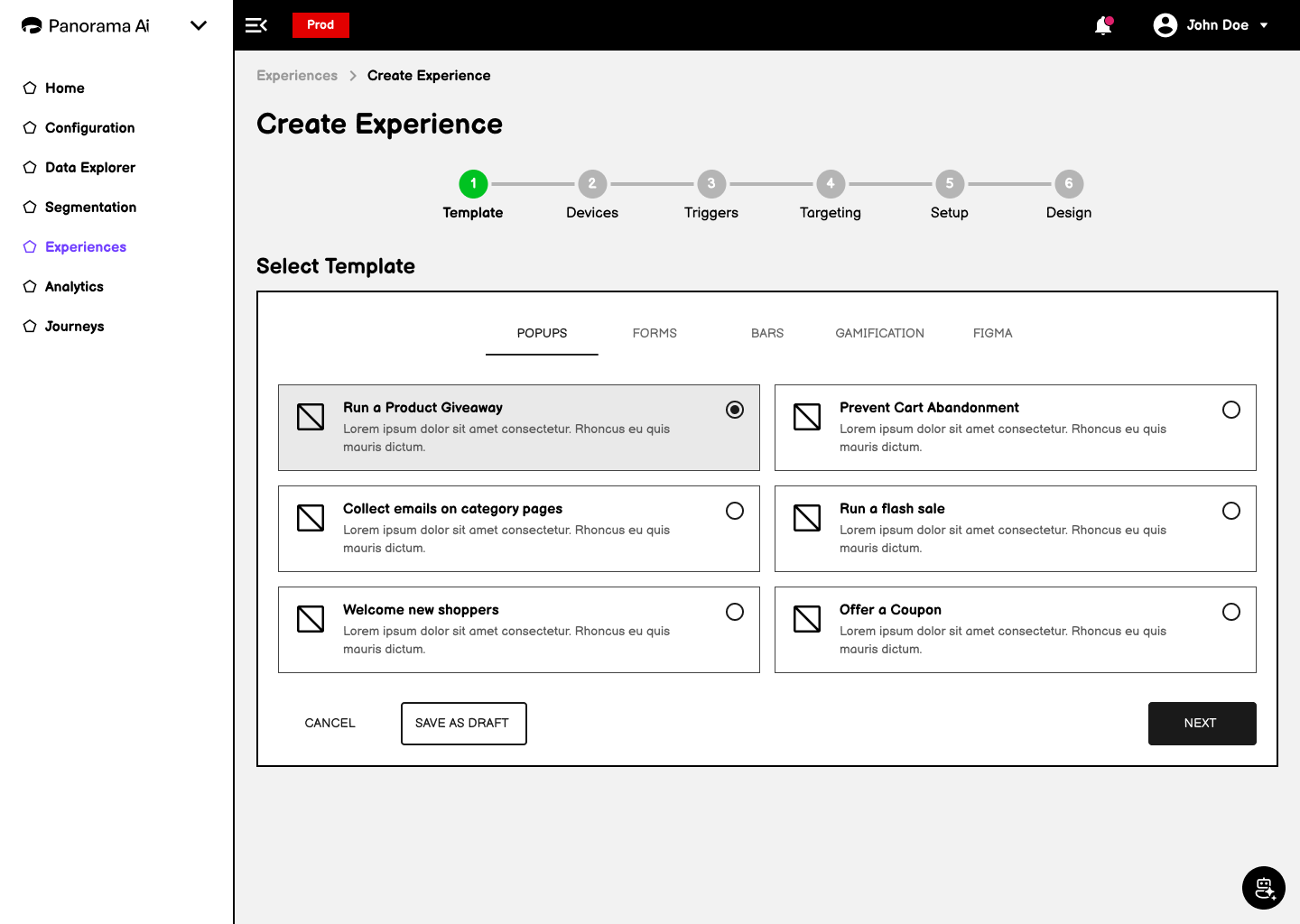Screen dimensions: 1300x924
Task: Jump to step 5 Setup
Action: (950, 184)
